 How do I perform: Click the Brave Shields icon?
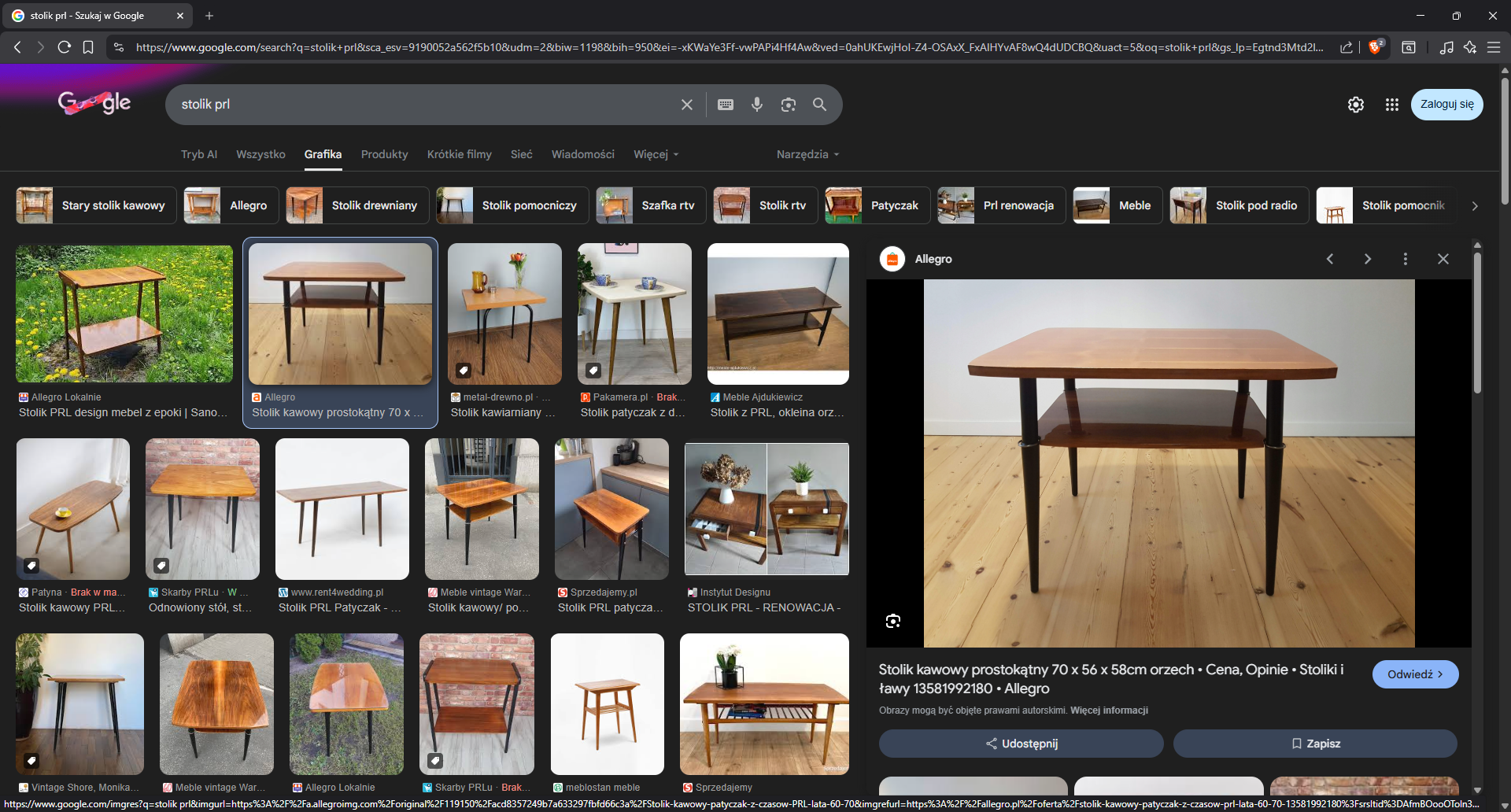pos(1375,47)
